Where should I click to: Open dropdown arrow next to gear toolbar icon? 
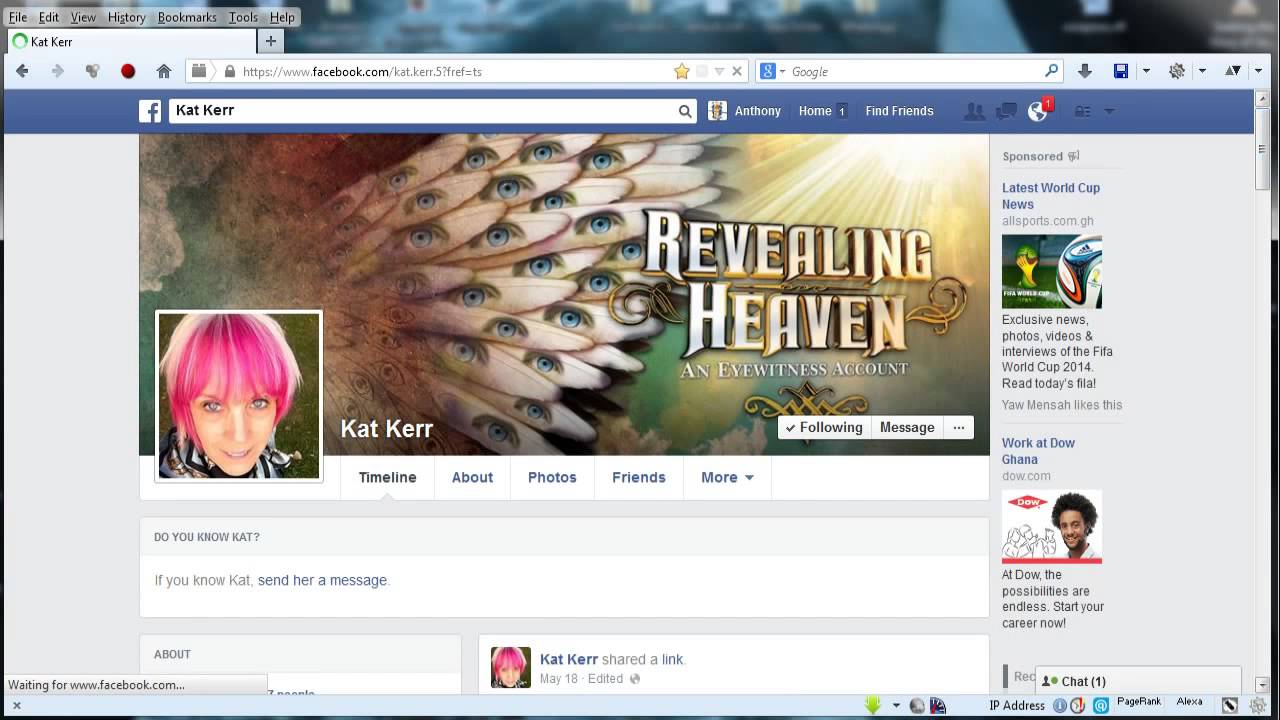coord(1202,71)
